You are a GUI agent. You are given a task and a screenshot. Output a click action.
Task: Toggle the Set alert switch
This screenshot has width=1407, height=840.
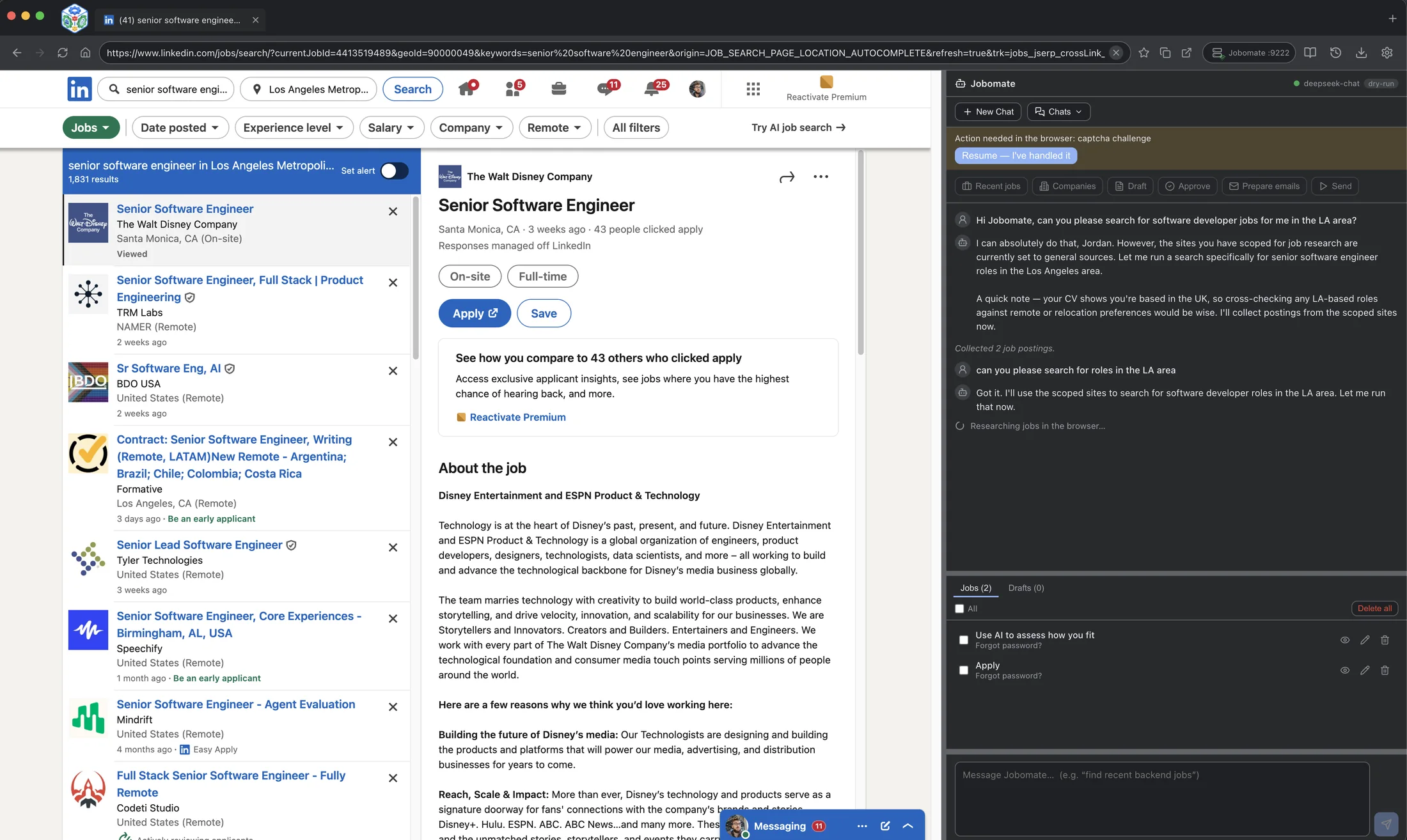(394, 171)
